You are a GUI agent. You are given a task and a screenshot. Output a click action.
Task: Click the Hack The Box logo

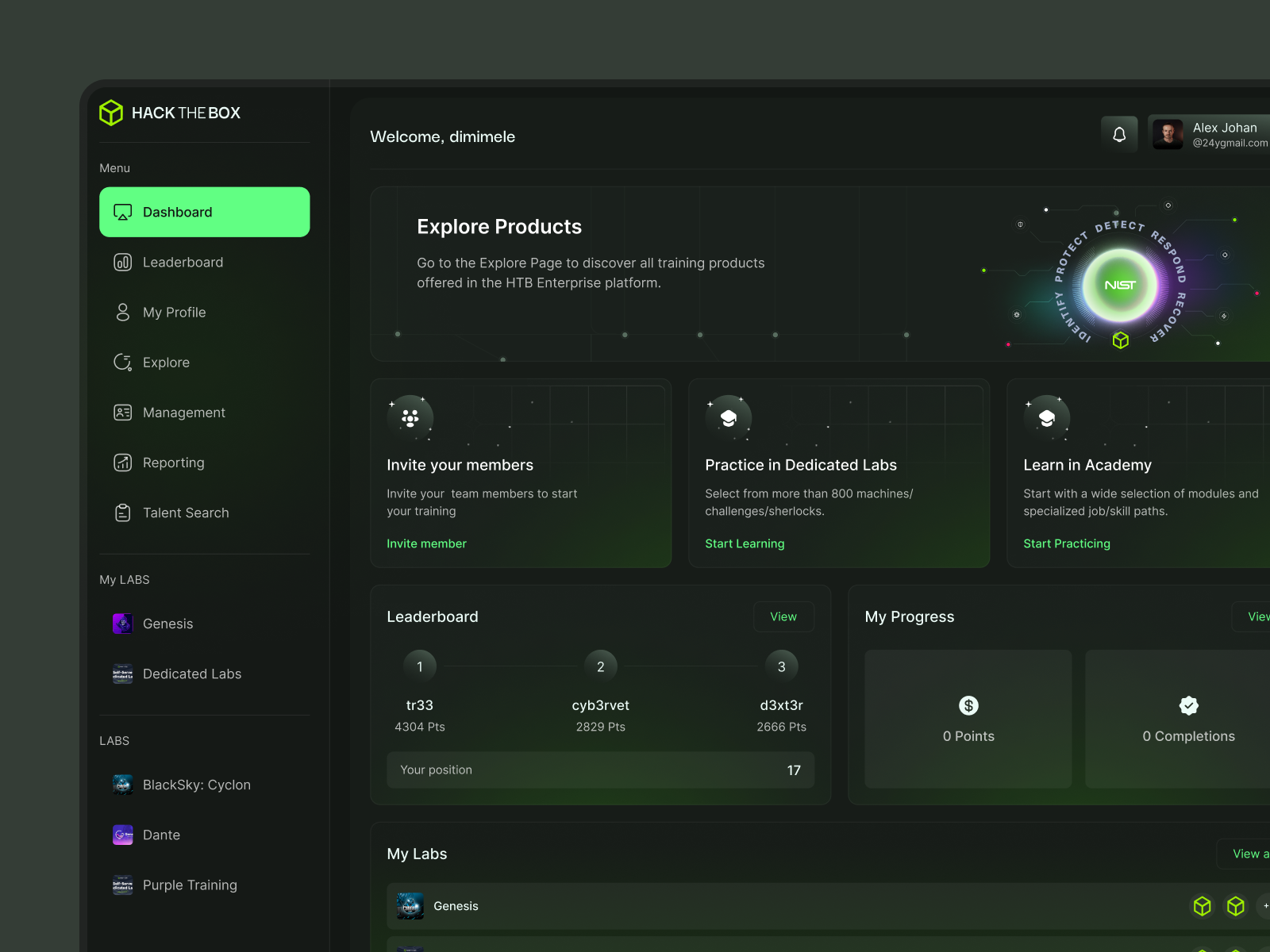click(x=170, y=113)
